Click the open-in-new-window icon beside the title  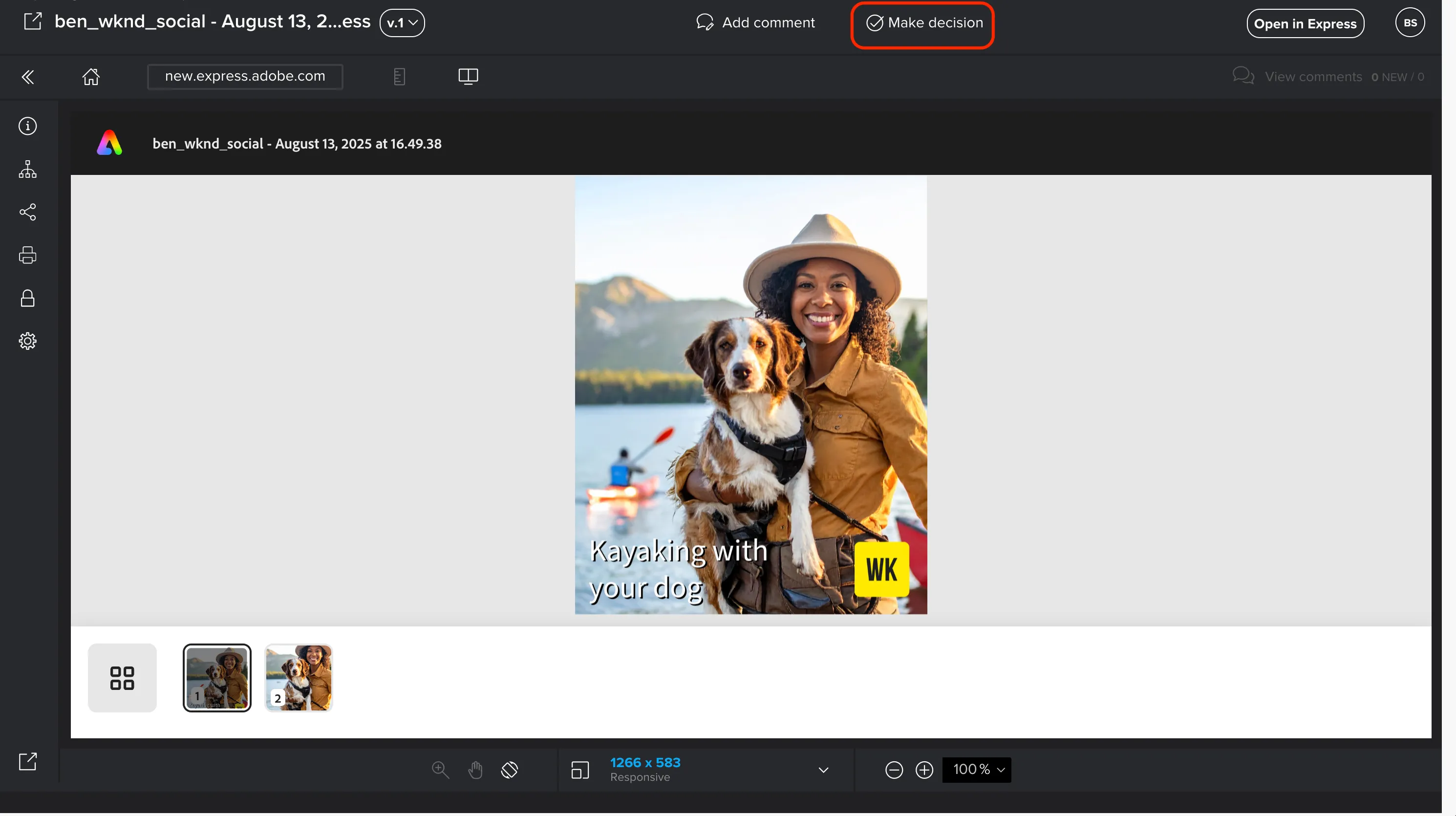click(33, 21)
